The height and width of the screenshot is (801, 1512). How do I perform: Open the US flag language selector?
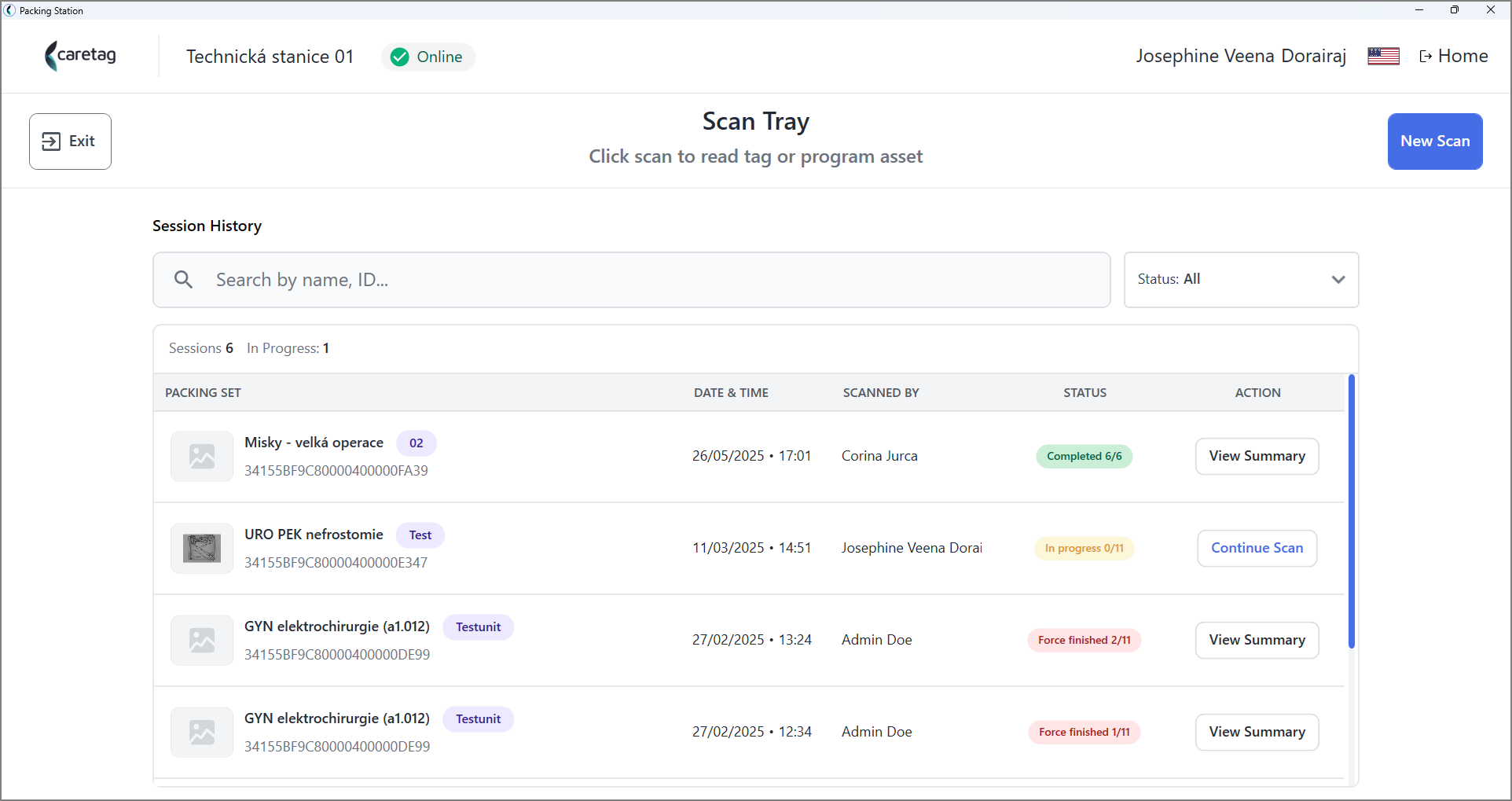[1383, 57]
